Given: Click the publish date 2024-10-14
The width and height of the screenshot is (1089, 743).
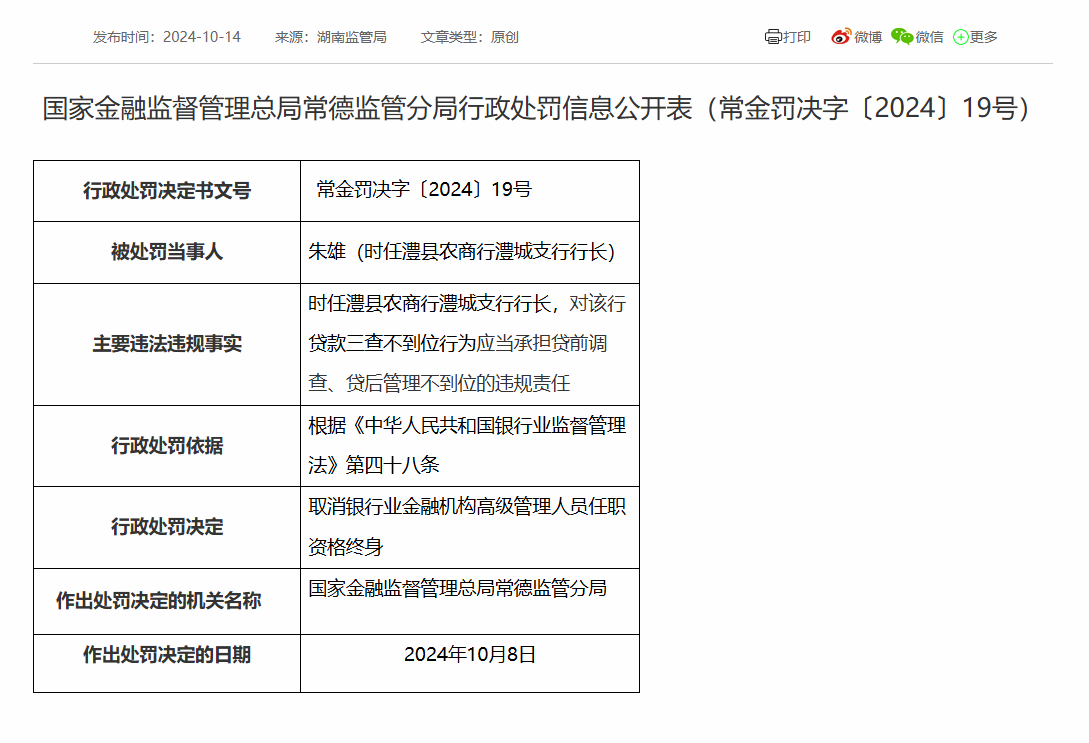Looking at the screenshot, I should (x=202, y=37).
